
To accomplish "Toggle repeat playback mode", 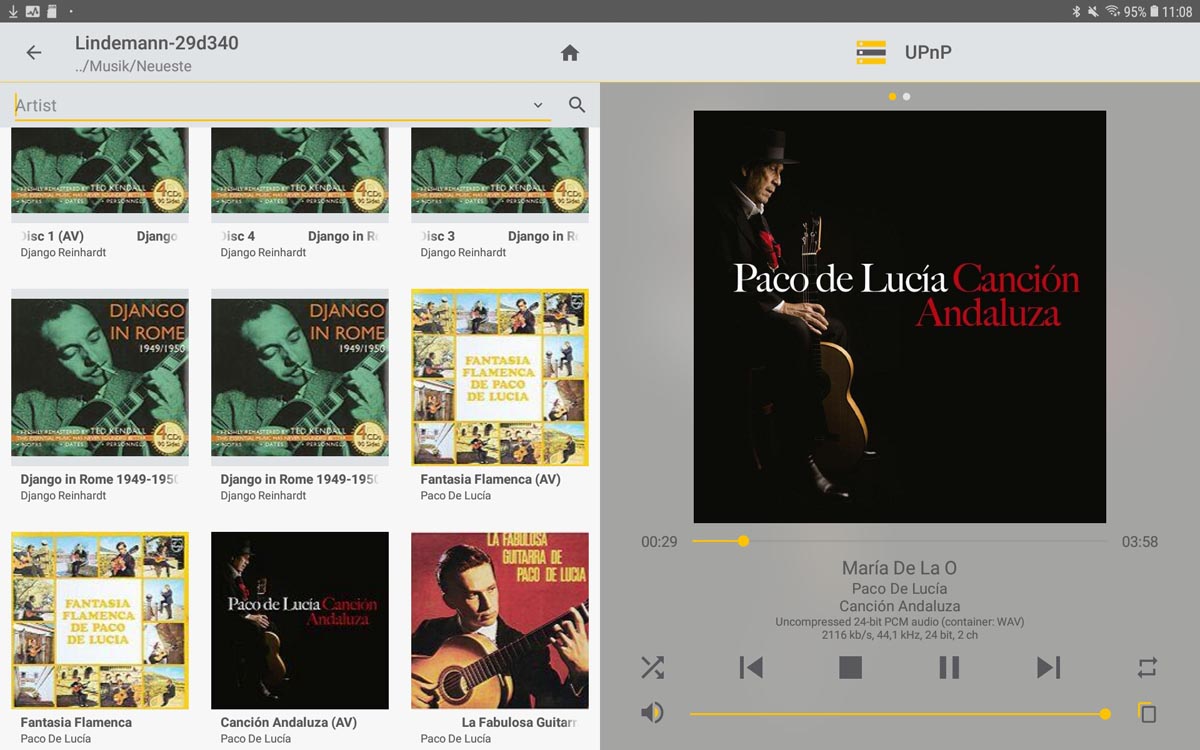I will click(1147, 667).
